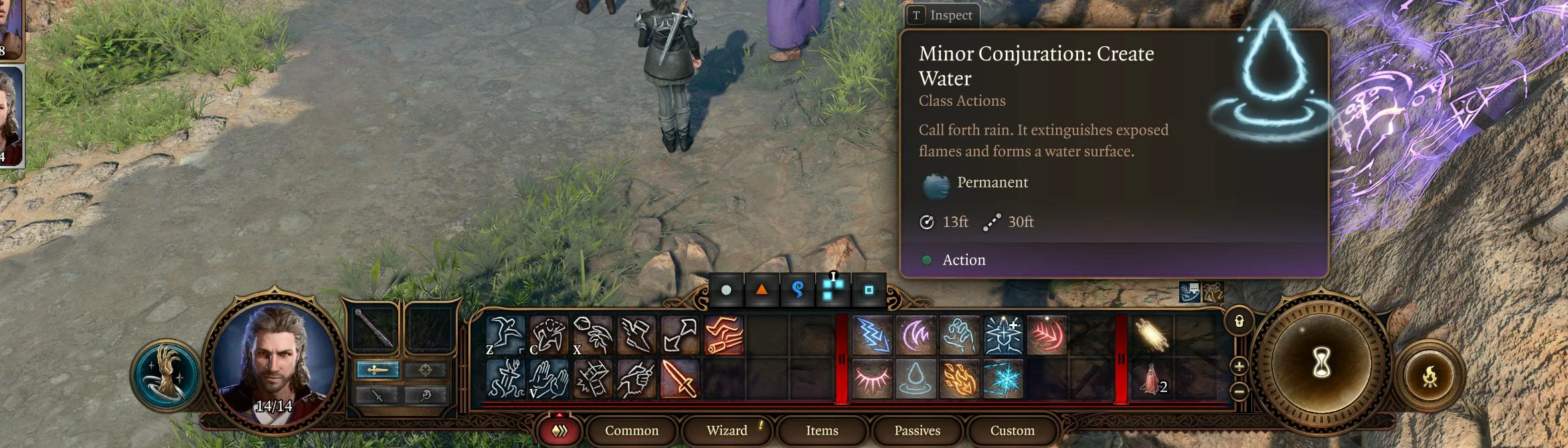Open the Wizard hotbar tab
Screen dimensions: 1568x448
[727, 431]
